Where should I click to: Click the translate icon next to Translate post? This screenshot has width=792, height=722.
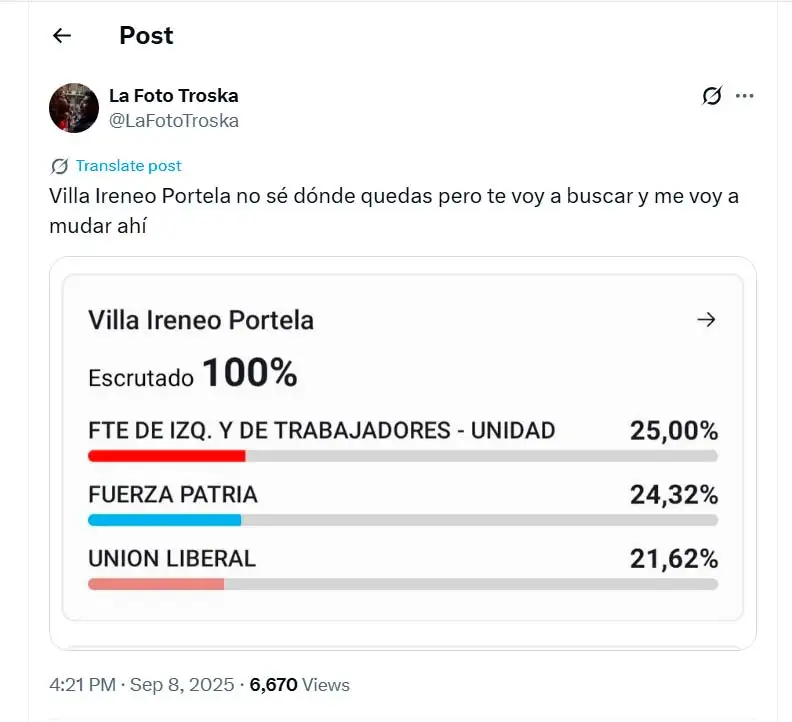point(59,166)
